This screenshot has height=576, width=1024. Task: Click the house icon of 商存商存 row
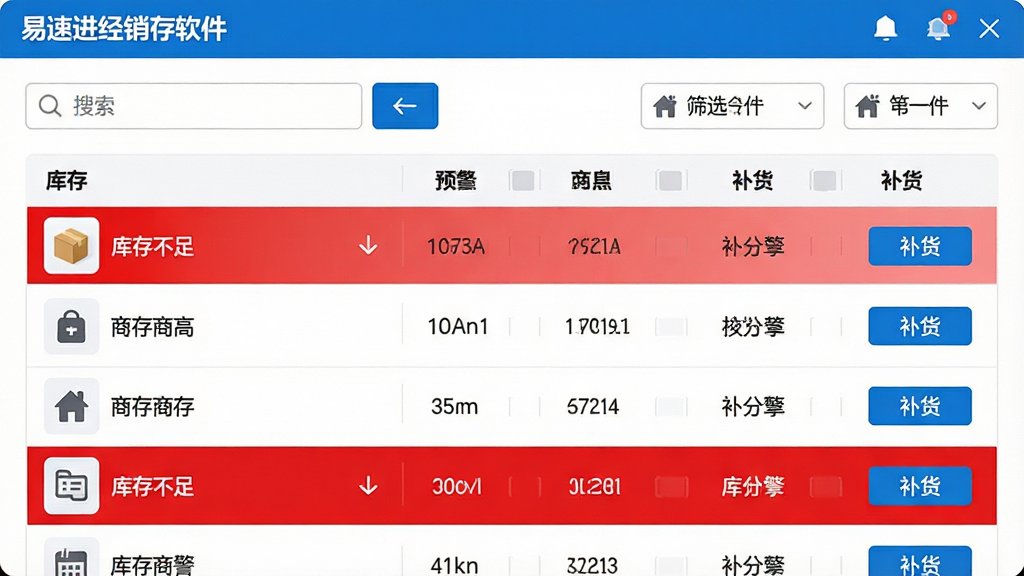71,406
